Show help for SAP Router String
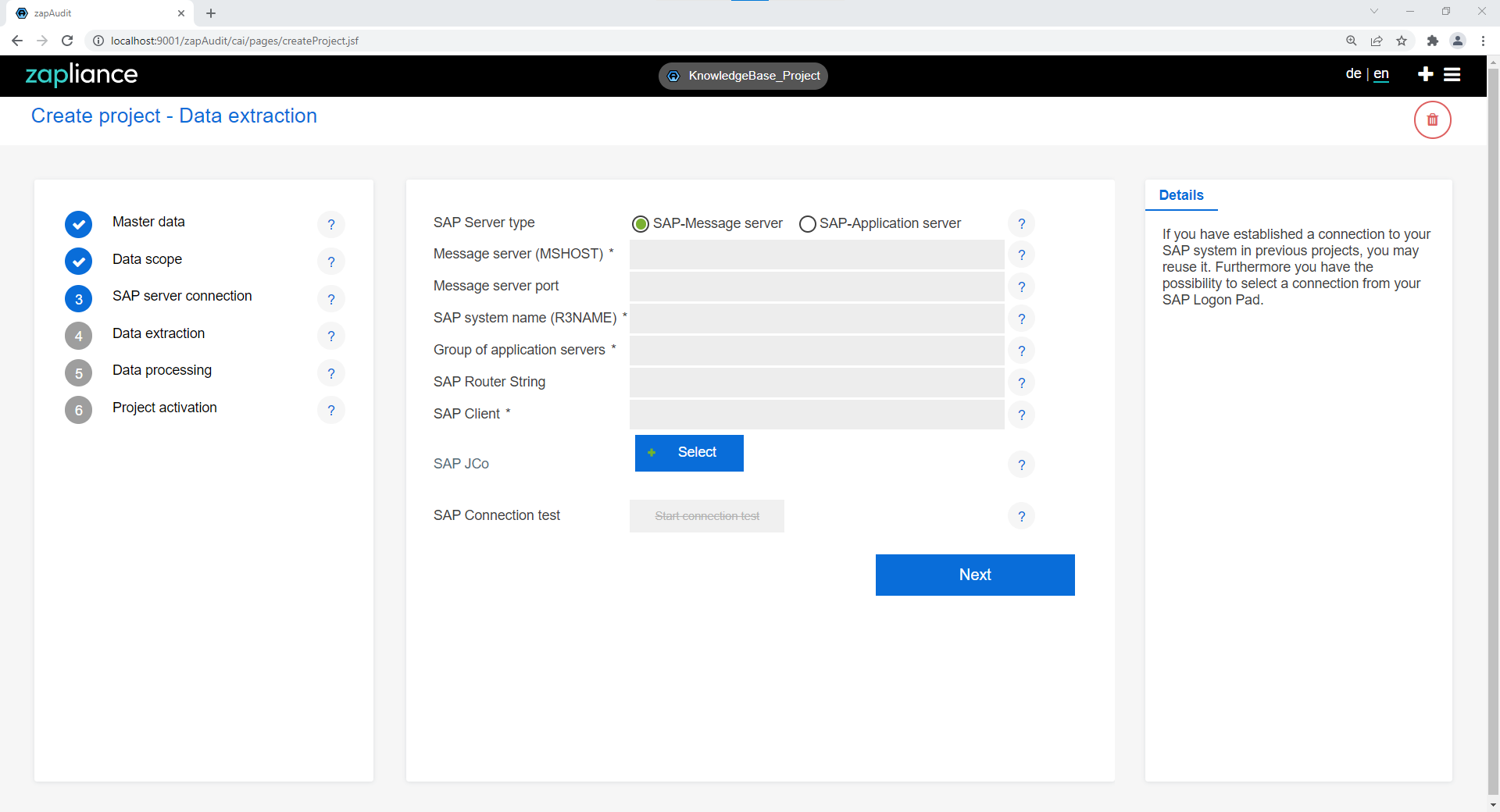Image resolution: width=1500 pixels, height=812 pixels. click(x=1021, y=383)
